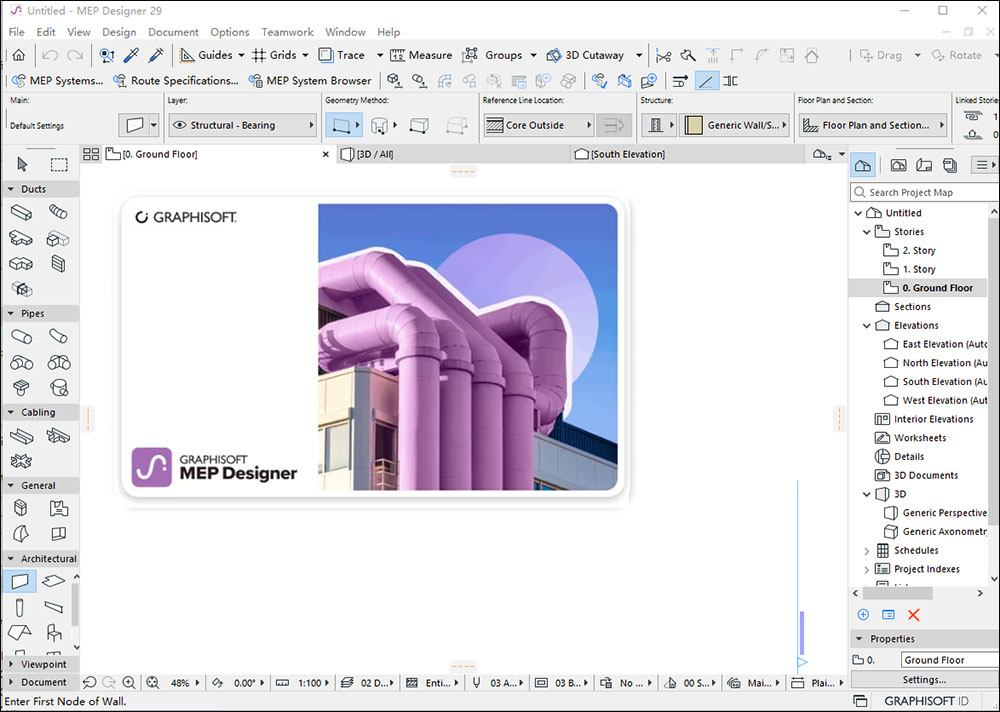Activate the Slab tool in Architectural

pos(54,581)
